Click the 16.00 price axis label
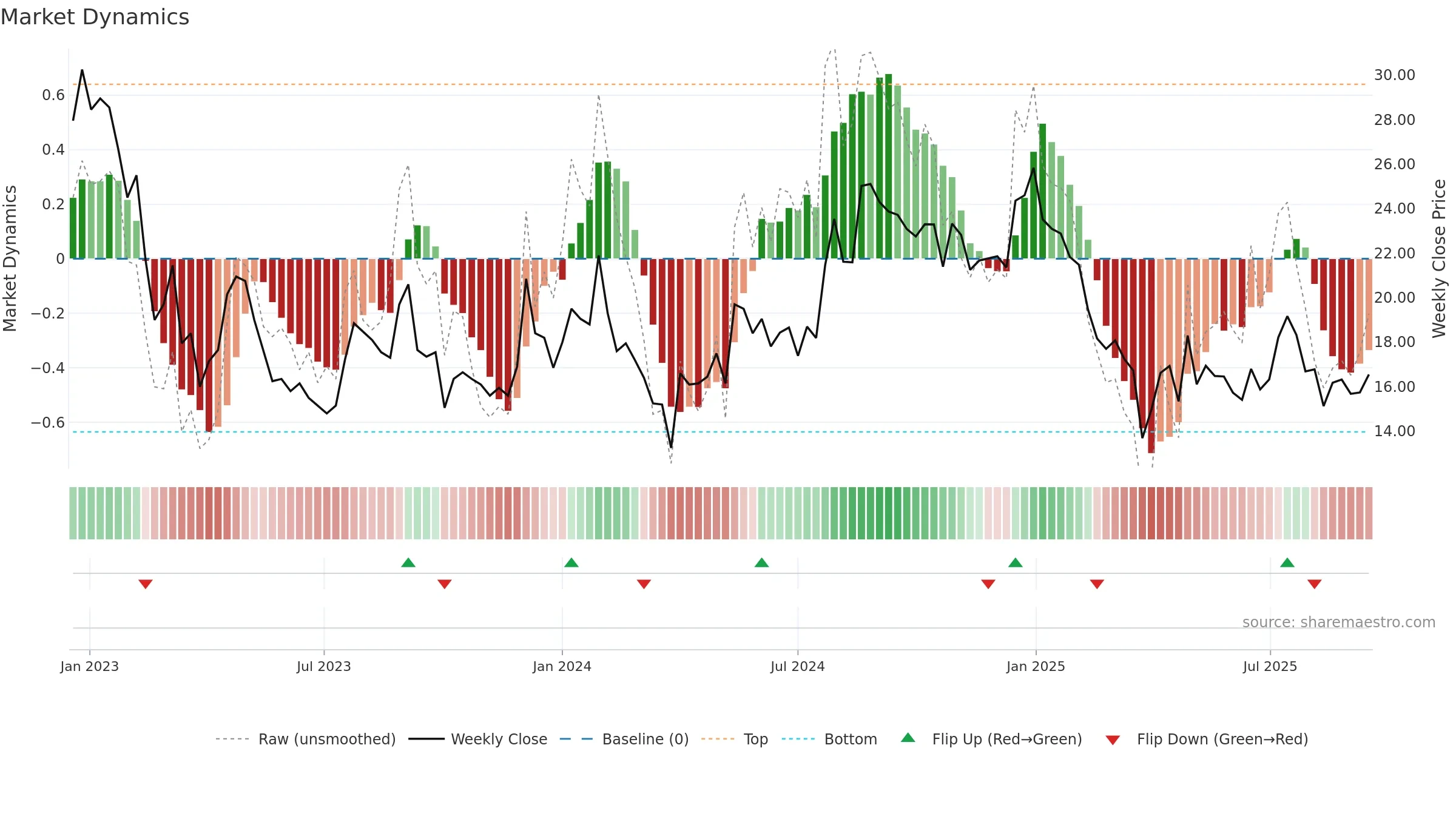The width and height of the screenshot is (1456, 819). [x=1395, y=387]
